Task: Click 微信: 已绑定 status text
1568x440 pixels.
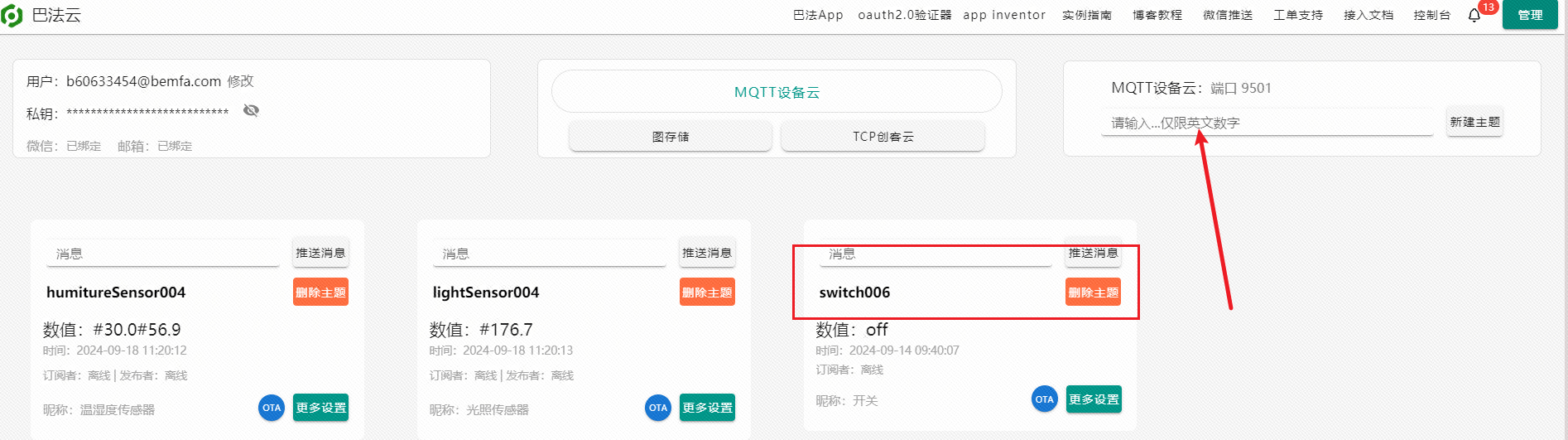Action: 64,146
